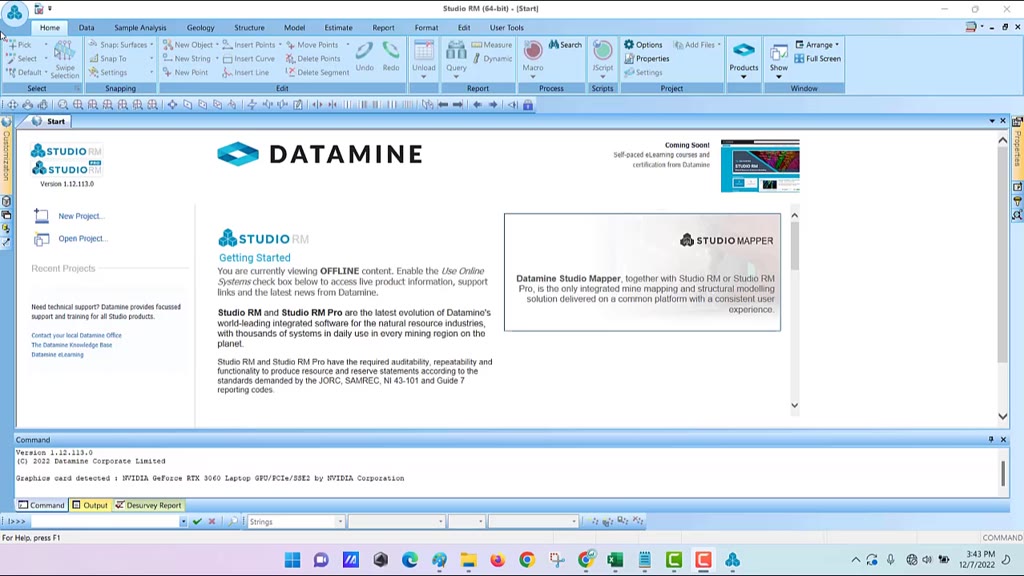The width and height of the screenshot is (1024, 576).
Task: Open the User Tools ribbon tab
Action: tap(507, 27)
